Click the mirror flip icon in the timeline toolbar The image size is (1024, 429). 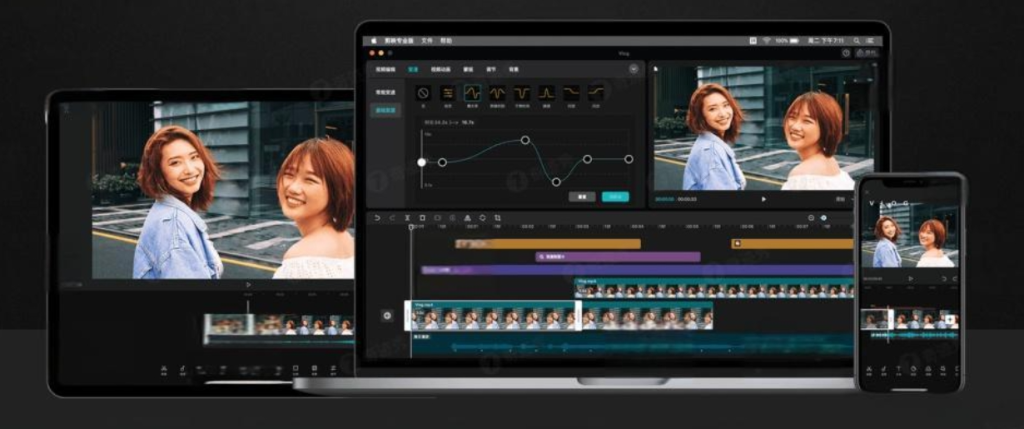[467, 218]
